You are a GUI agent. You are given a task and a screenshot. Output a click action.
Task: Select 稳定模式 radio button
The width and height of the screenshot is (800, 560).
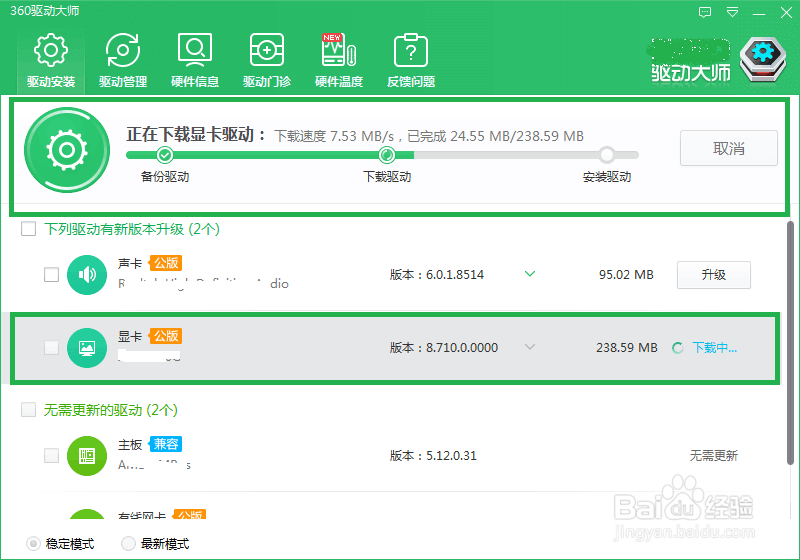33,544
